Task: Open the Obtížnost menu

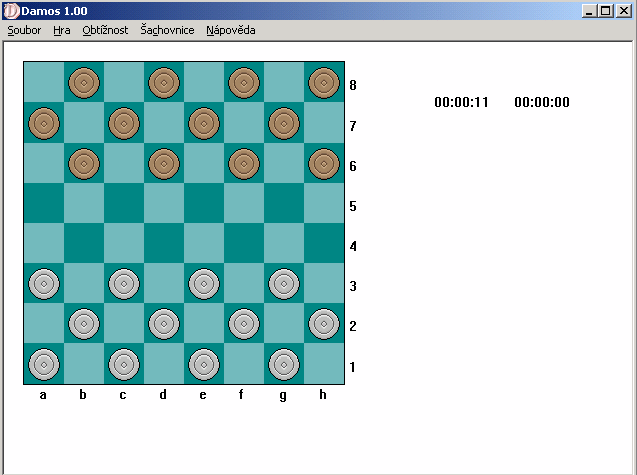Action: pyautogui.click(x=105, y=30)
